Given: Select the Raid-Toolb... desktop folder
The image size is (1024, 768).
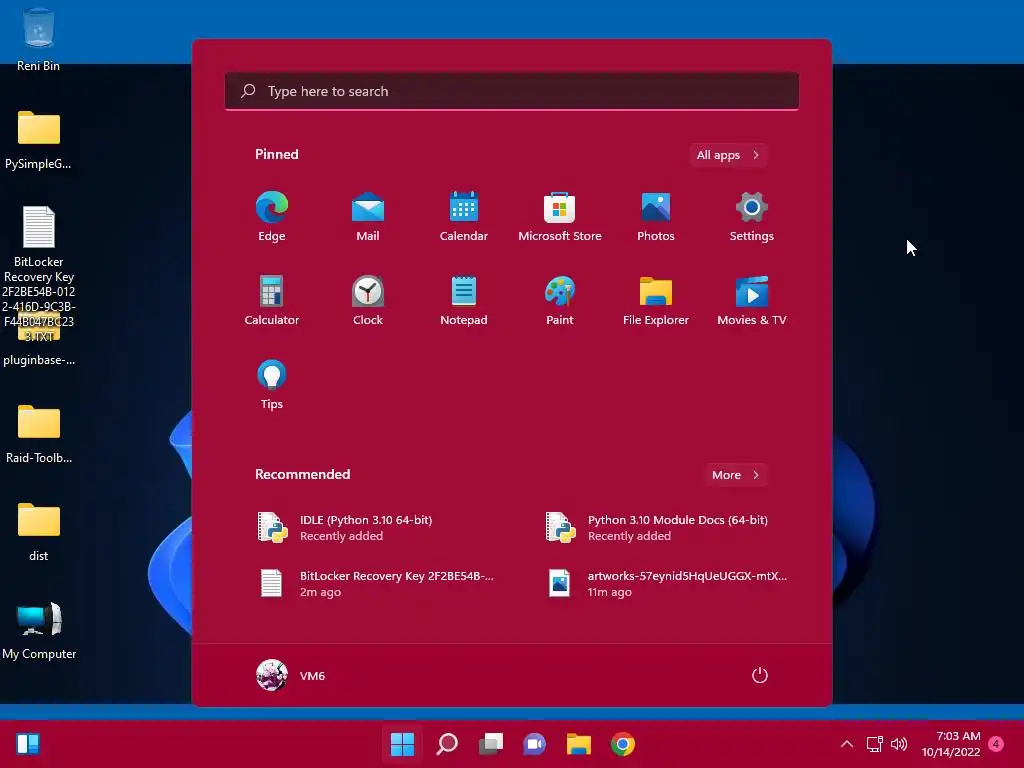Looking at the screenshot, I should pos(39,434).
